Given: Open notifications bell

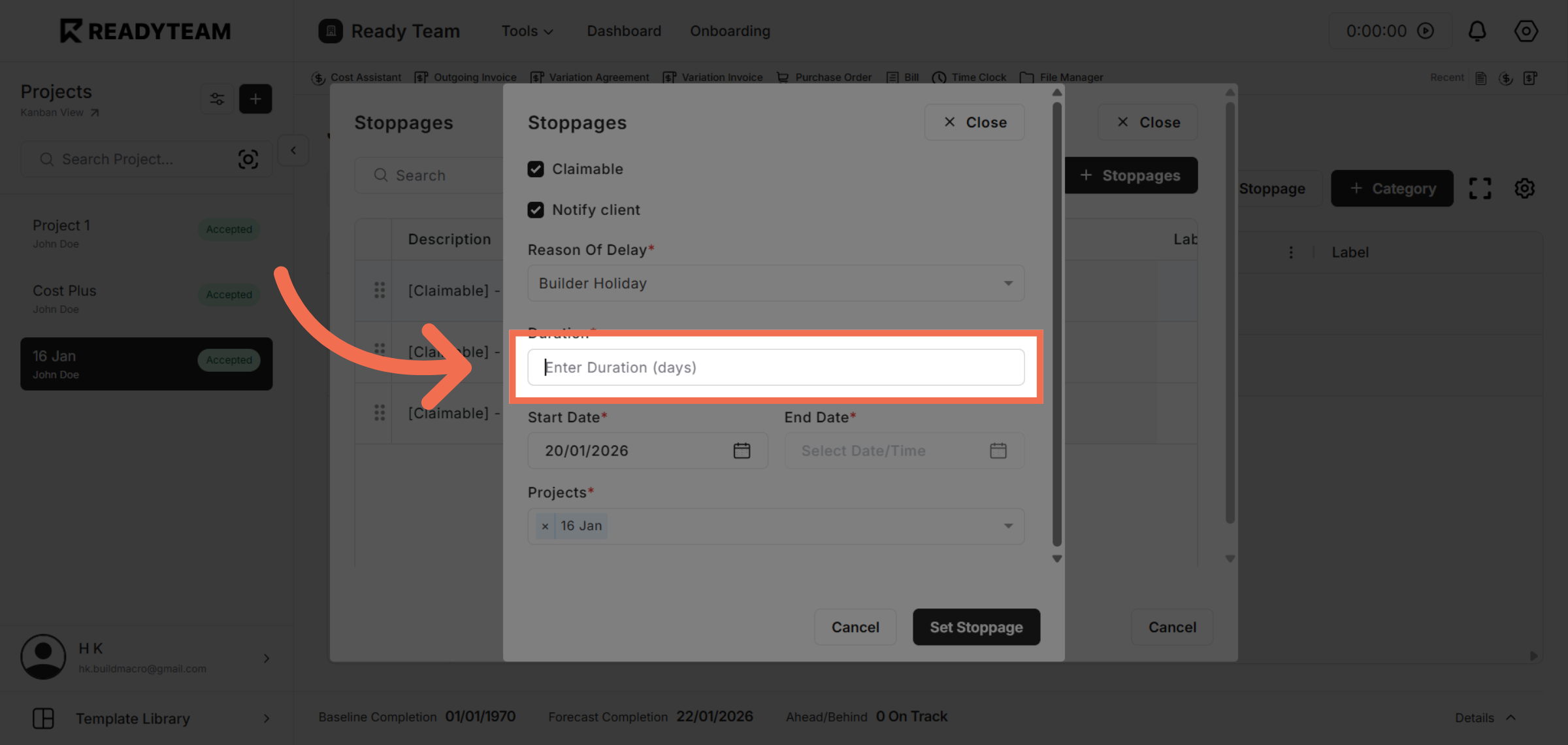Looking at the screenshot, I should pos(1477,31).
